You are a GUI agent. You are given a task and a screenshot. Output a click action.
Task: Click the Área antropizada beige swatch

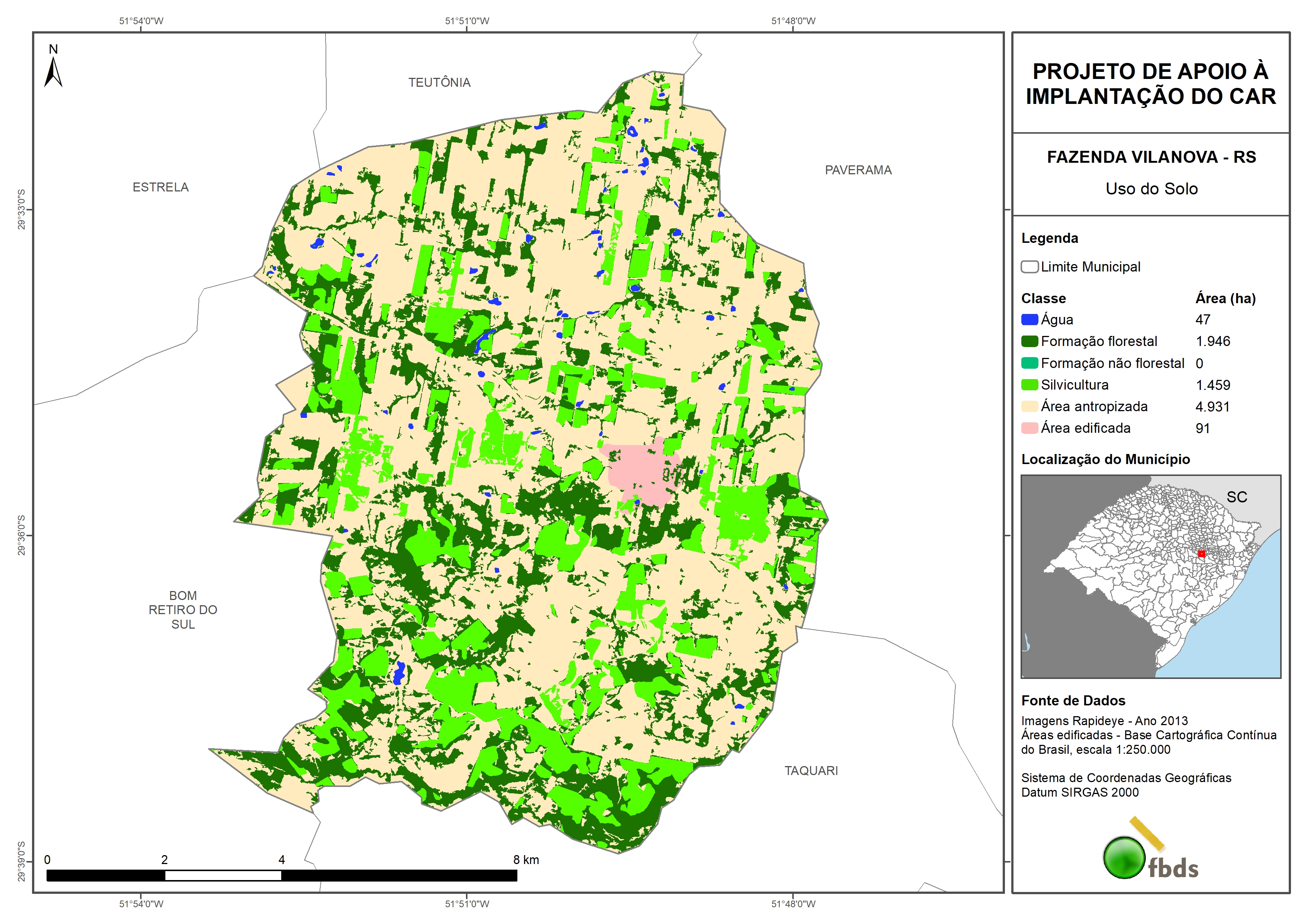(1029, 406)
